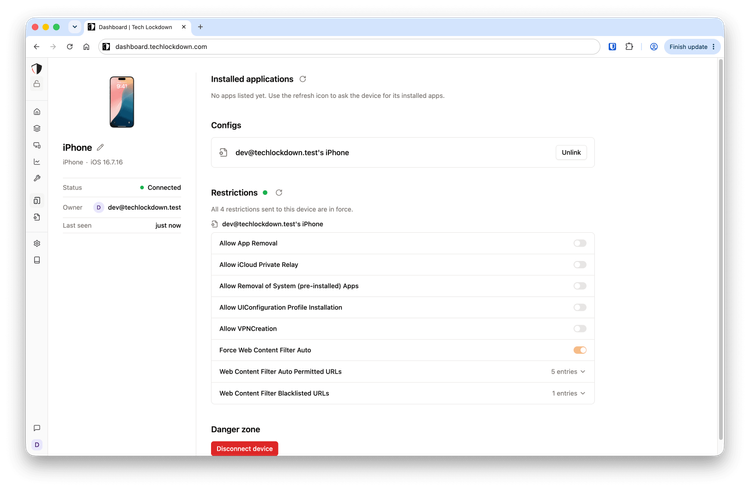Click the Installed applications heading
The height and width of the screenshot is (490, 750).
click(x=252, y=79)
